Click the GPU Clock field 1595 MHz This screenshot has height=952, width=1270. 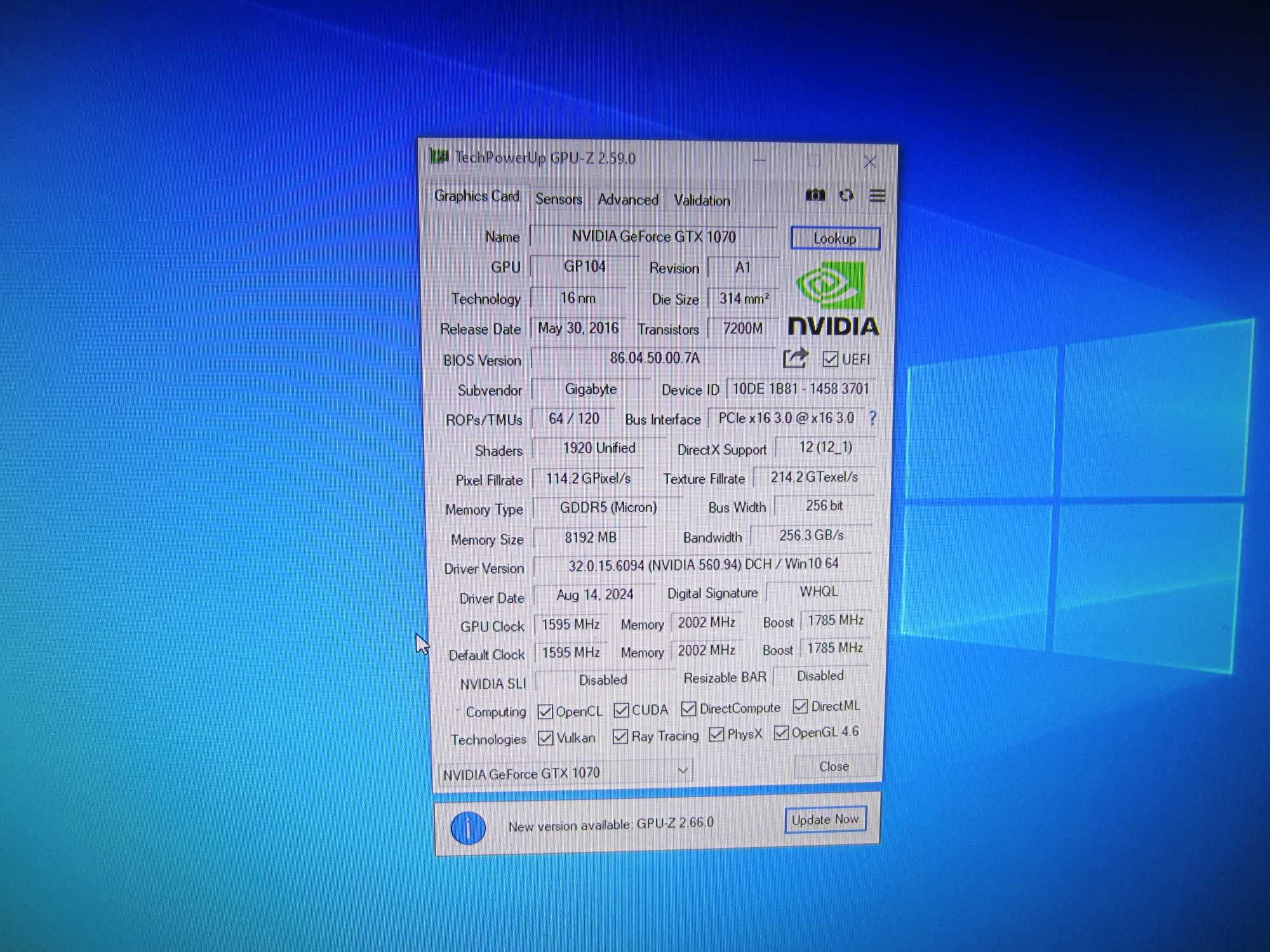571,625
